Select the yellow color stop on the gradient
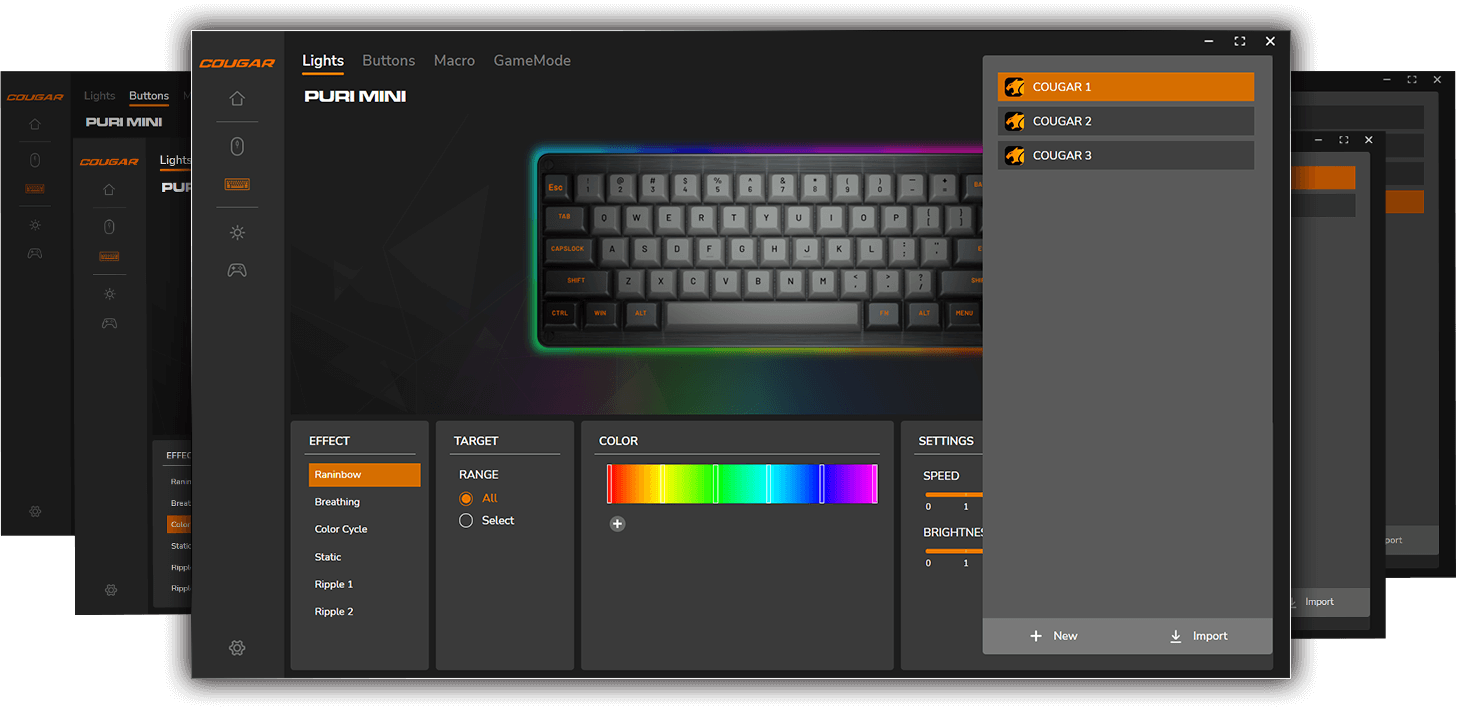 click(662, 484)
